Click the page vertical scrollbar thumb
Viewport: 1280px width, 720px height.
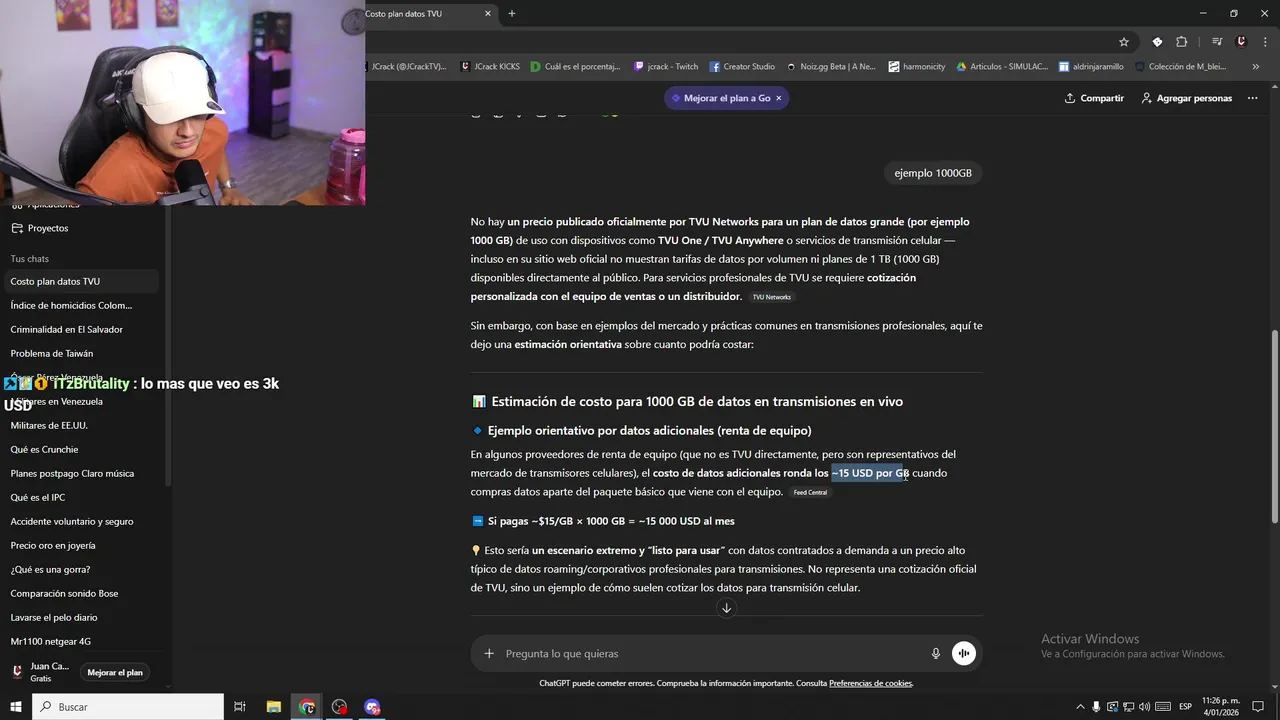1274,427
